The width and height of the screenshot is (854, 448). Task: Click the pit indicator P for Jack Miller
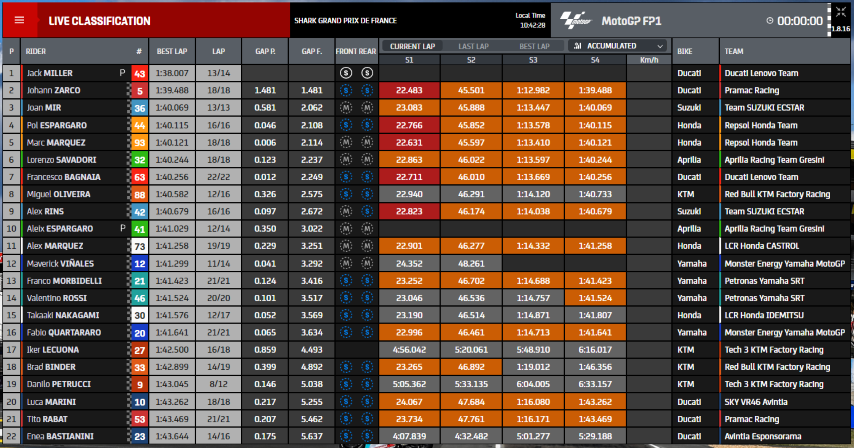click(123, 73)
